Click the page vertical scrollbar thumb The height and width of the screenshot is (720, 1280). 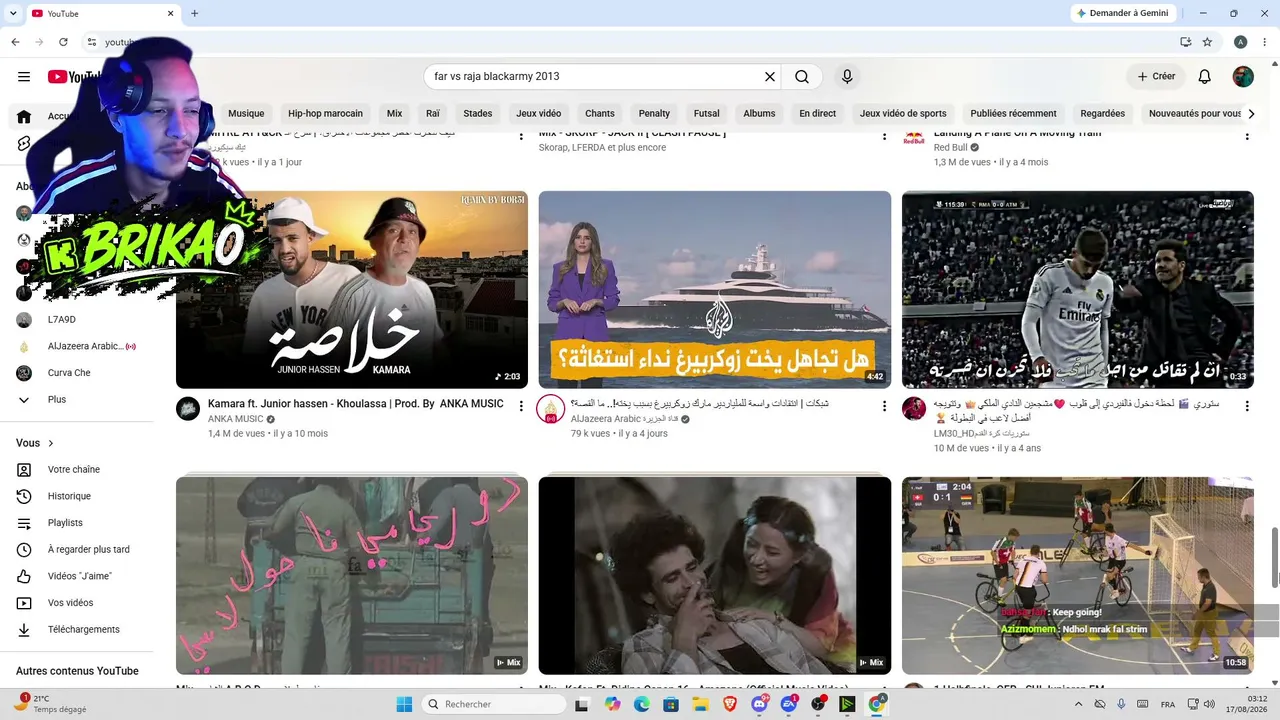click(x=1275, y=557)
